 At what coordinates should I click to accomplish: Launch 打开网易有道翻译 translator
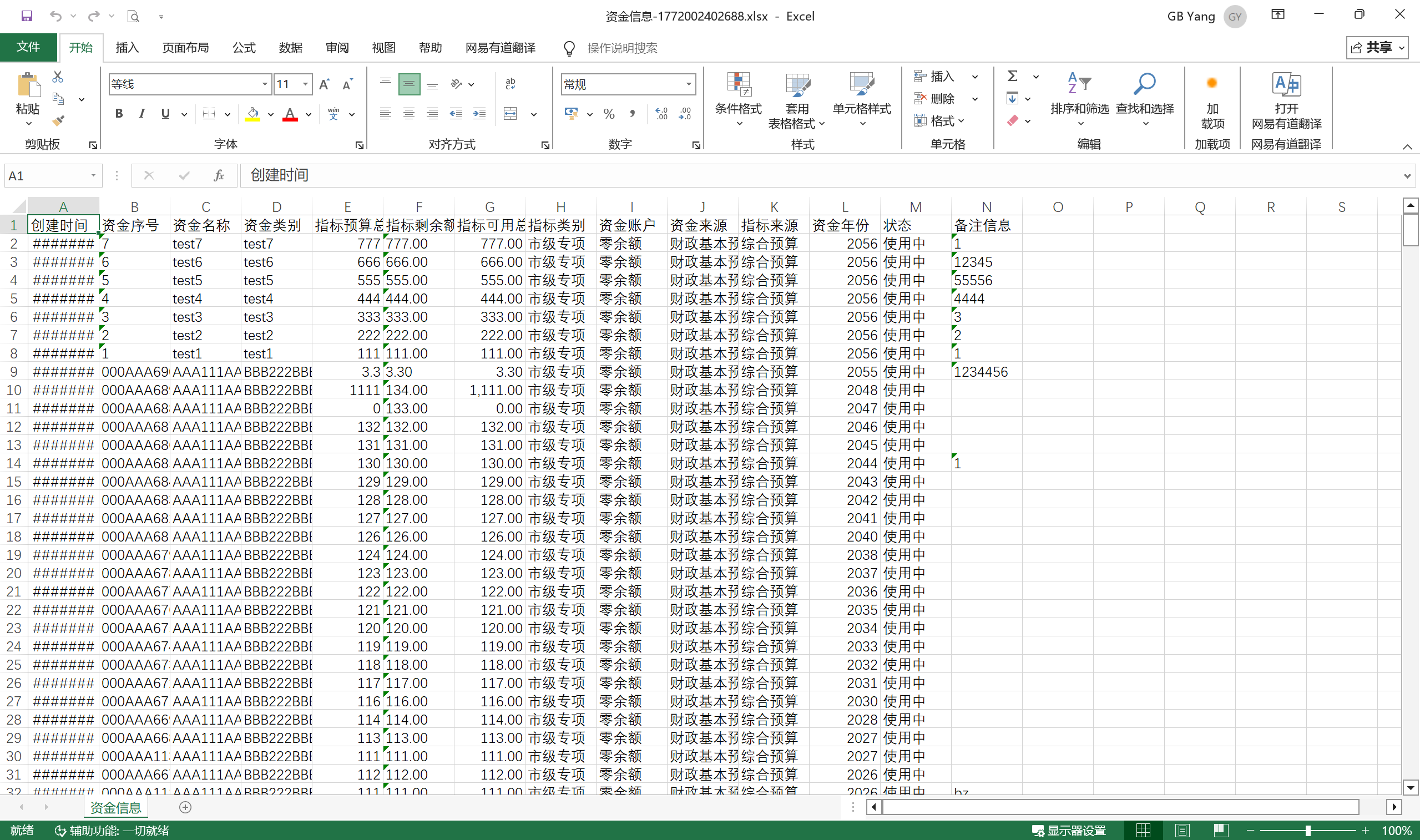click(1286, 102)
